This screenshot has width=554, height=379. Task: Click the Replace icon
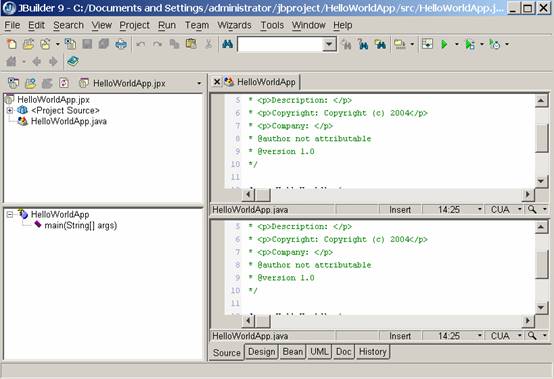pyautogui.click(x=363, y=45)
